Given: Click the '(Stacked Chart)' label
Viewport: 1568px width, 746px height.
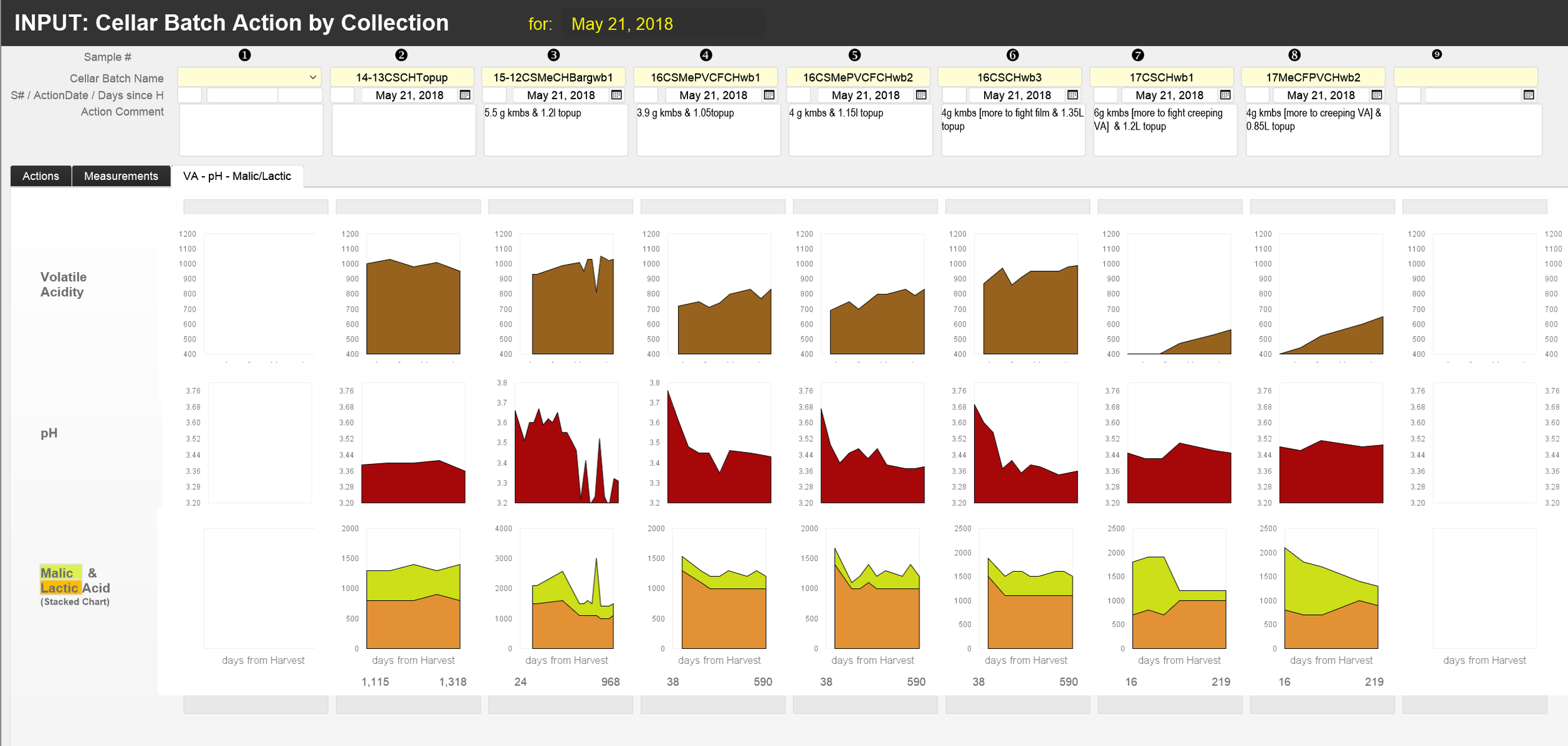Looking at the screenshot, I should (x=75, y=602).
